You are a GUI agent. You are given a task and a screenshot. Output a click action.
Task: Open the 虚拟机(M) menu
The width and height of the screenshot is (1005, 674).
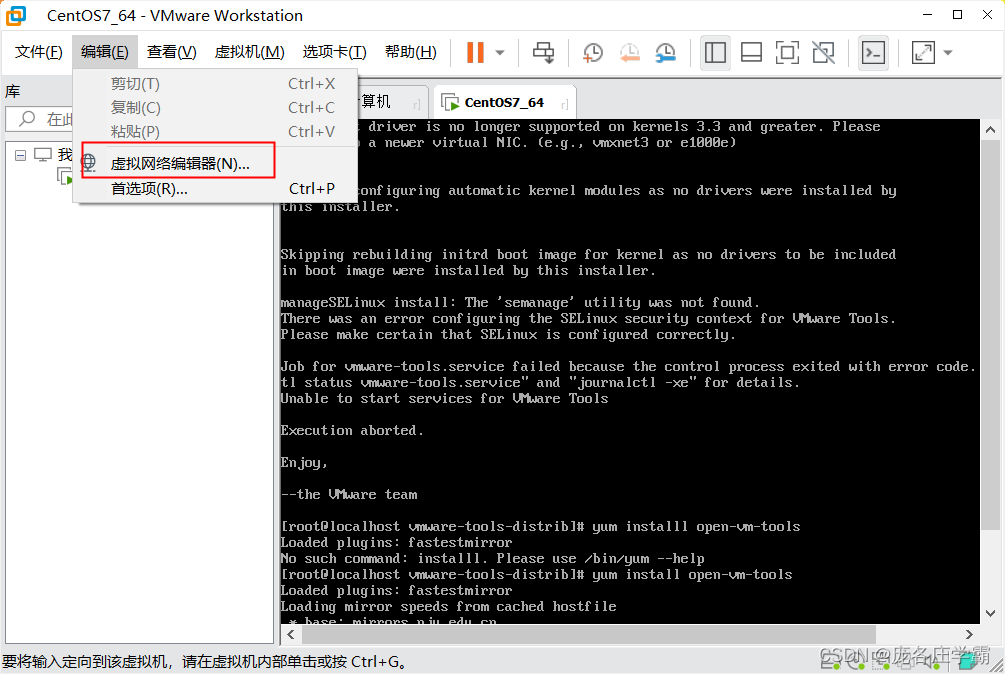pyautogui.click(x=249, y=52)
